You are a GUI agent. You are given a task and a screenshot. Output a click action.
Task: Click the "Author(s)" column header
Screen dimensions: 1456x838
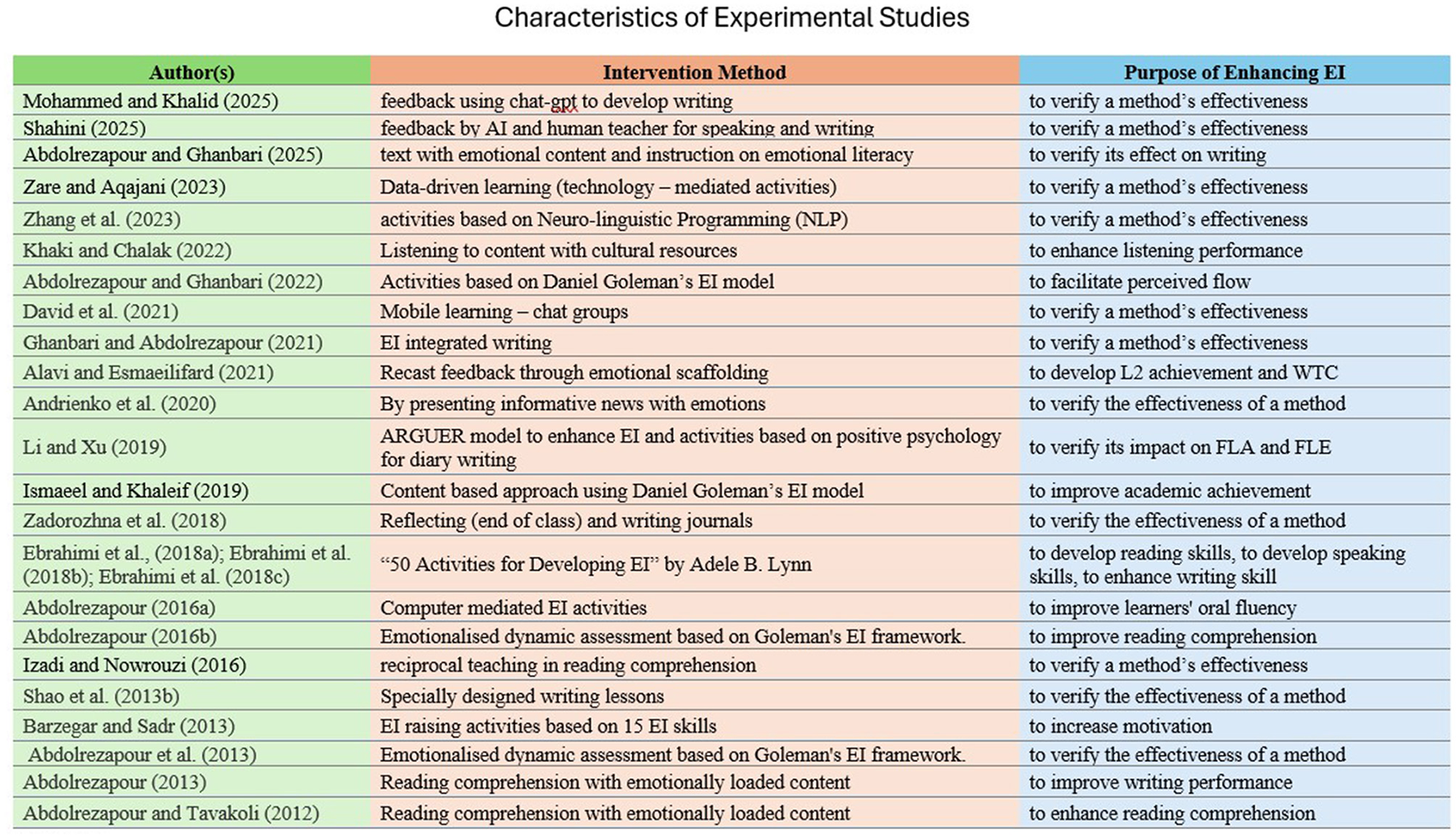click(191, 72)
